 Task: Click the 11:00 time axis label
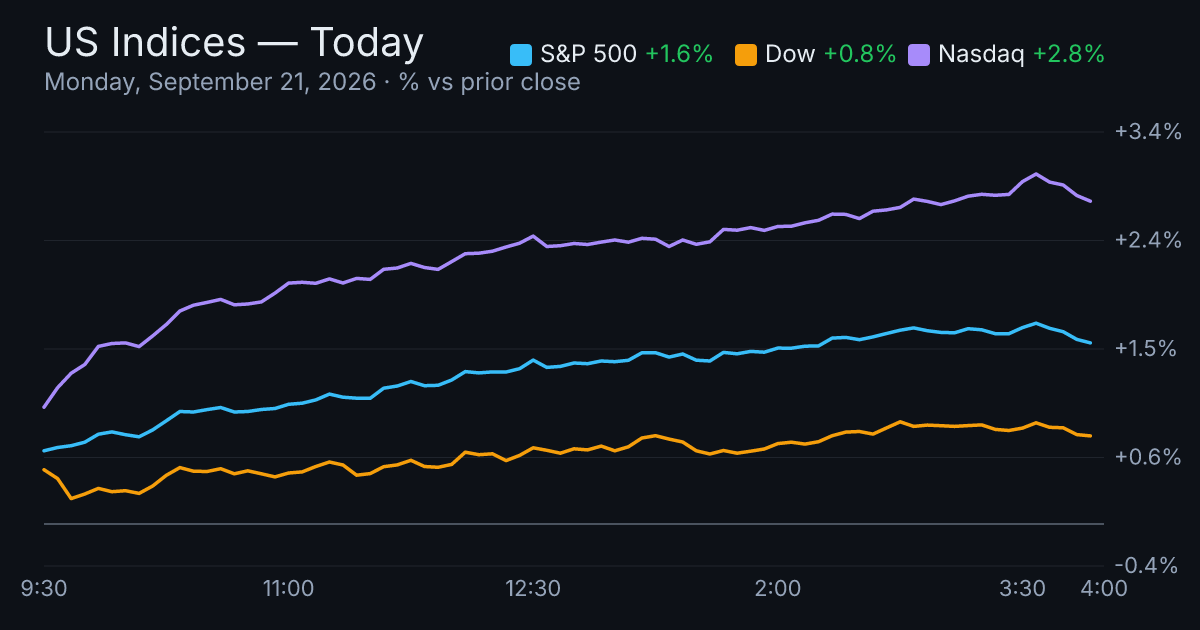coord(288,588)
